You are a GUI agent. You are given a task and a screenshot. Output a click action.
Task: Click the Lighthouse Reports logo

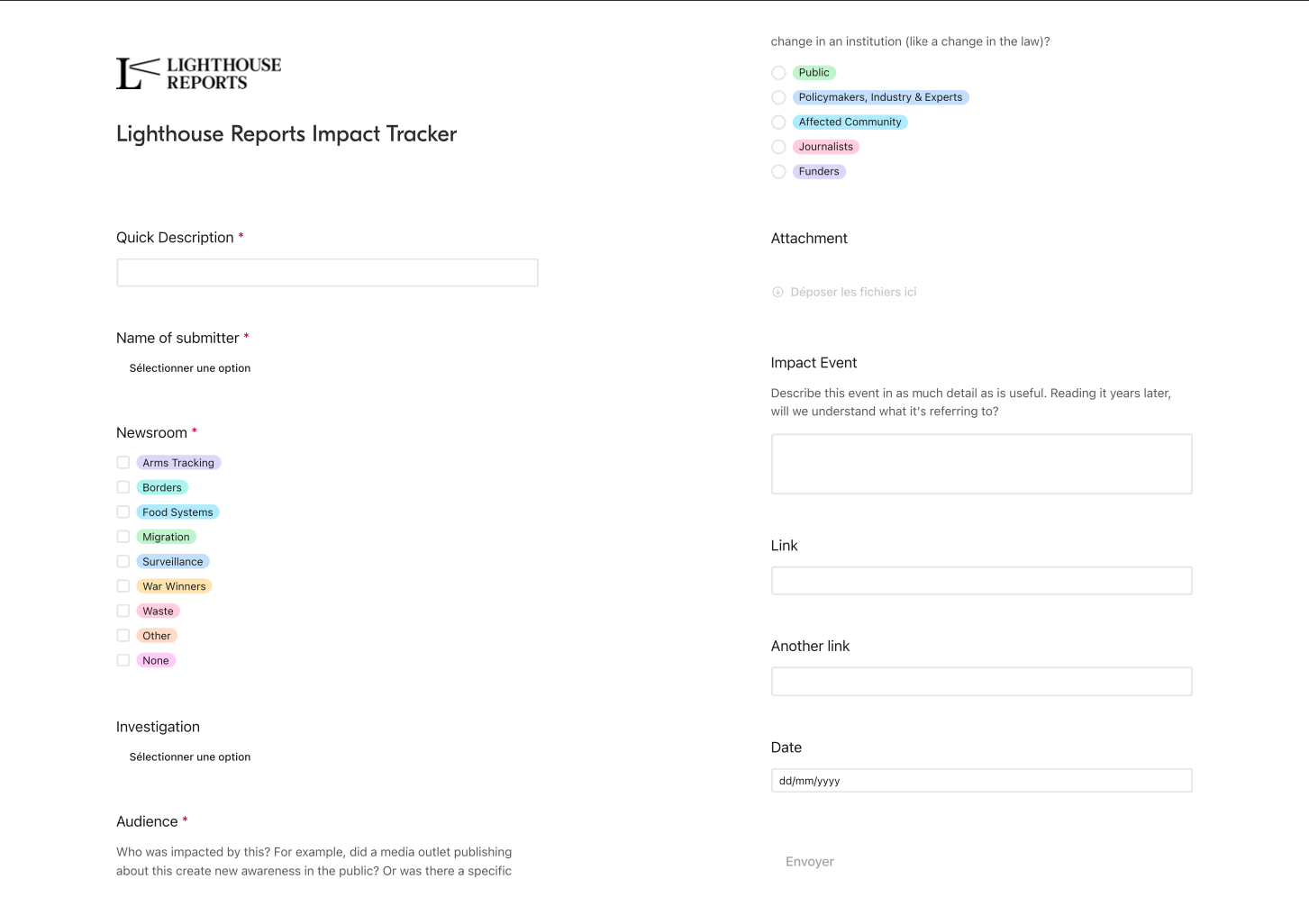[x=198, y=74]
